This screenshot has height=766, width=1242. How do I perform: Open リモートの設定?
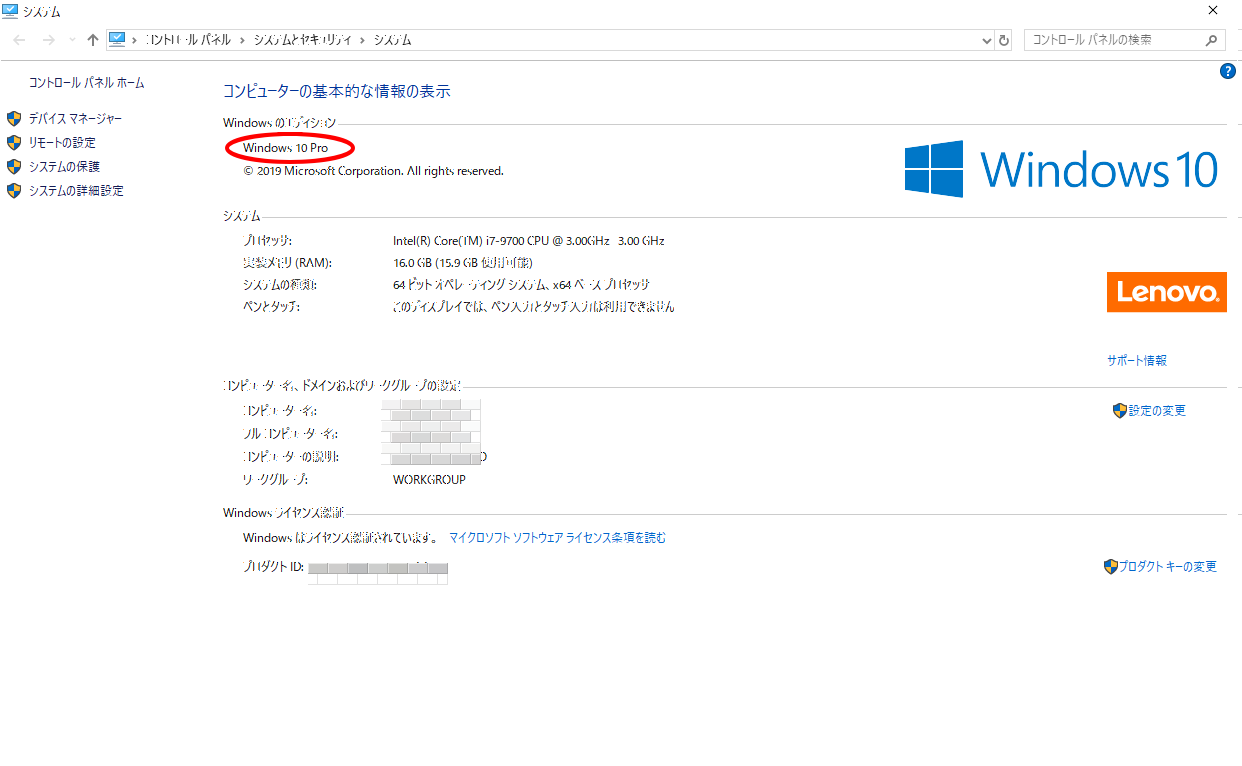click(62, 143)
